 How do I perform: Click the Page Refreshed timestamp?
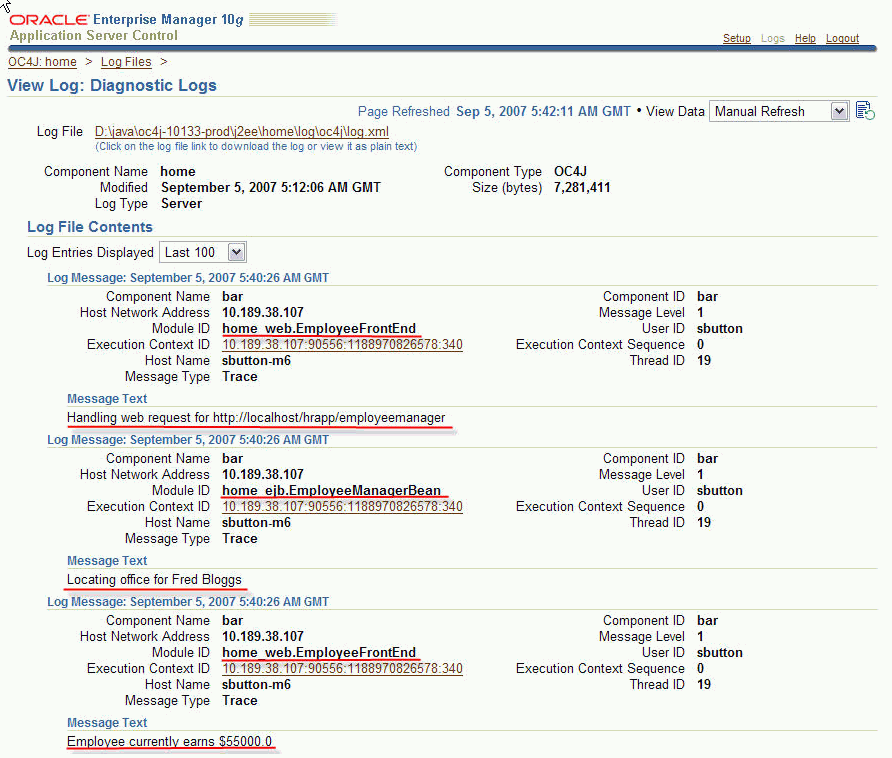[543, 112]
